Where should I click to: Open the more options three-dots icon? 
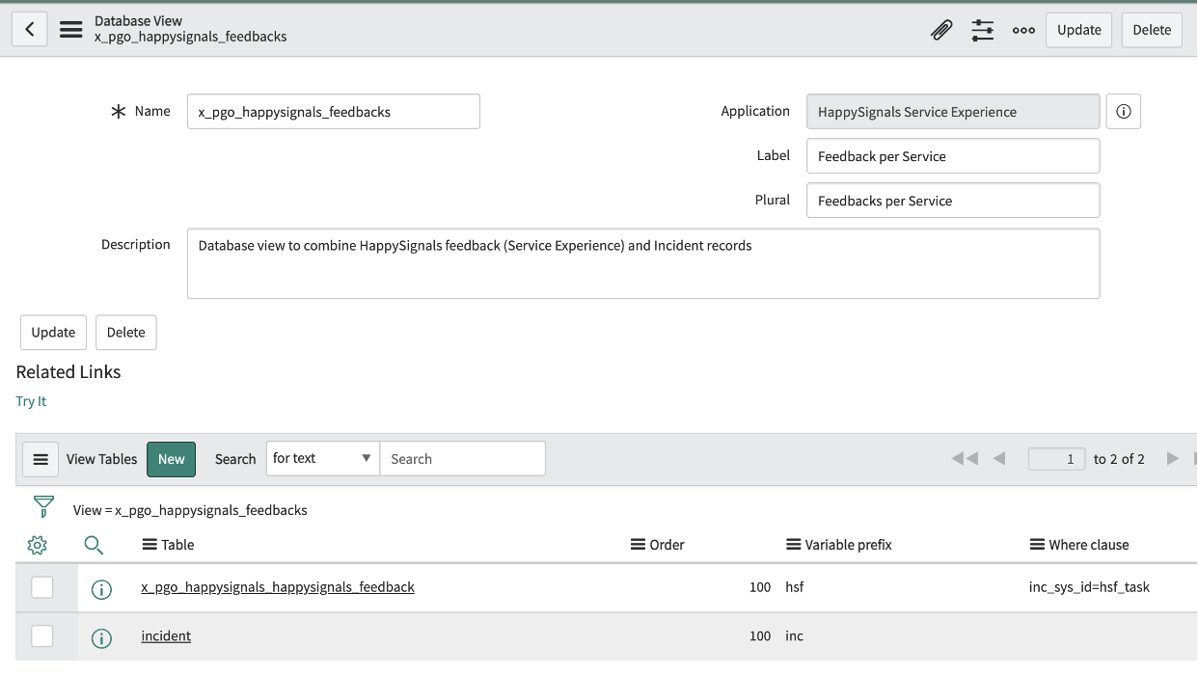[x=1024, y=30]
